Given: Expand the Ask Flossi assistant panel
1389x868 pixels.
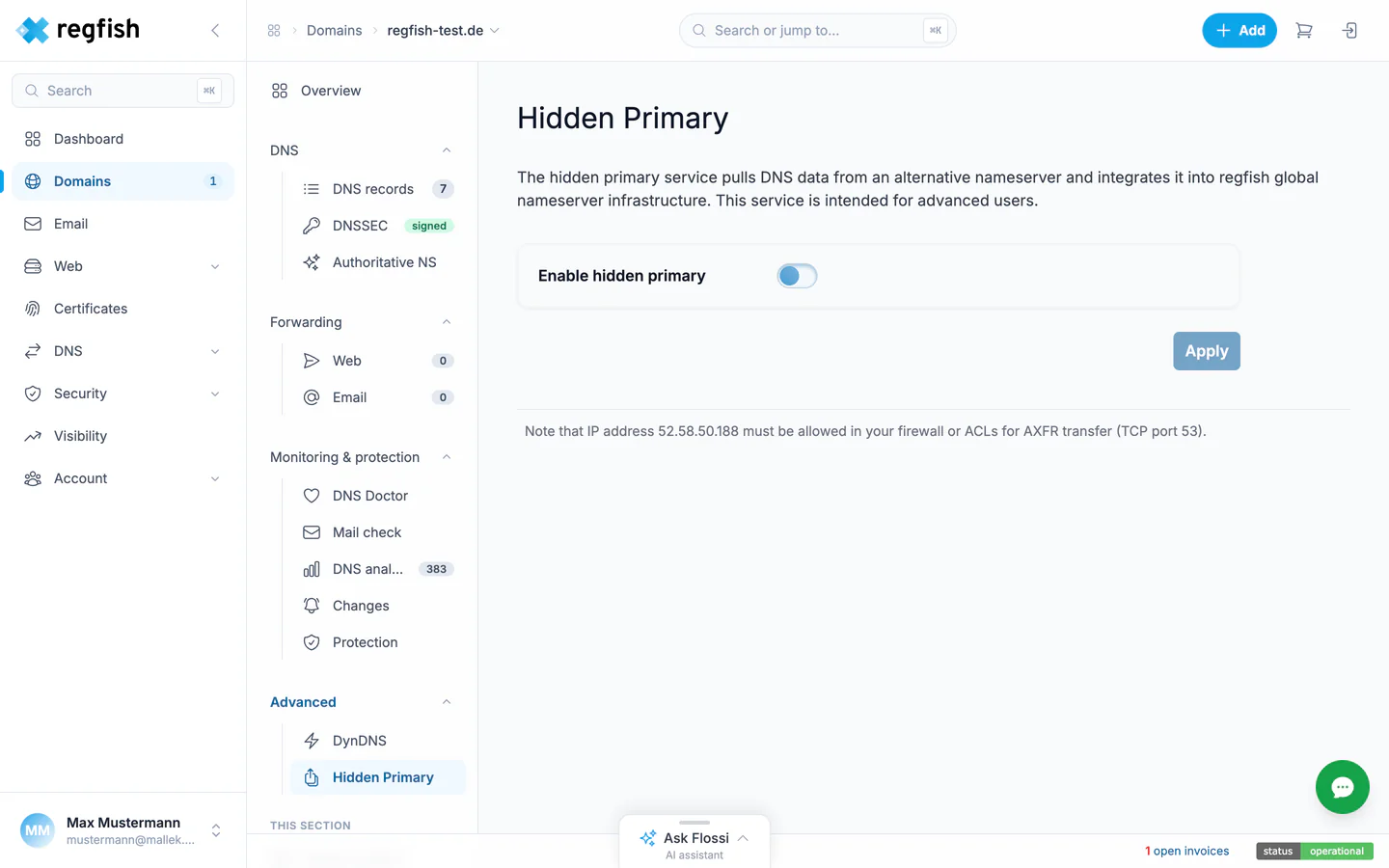Looking at the screenshot, I should pos(743,838).
